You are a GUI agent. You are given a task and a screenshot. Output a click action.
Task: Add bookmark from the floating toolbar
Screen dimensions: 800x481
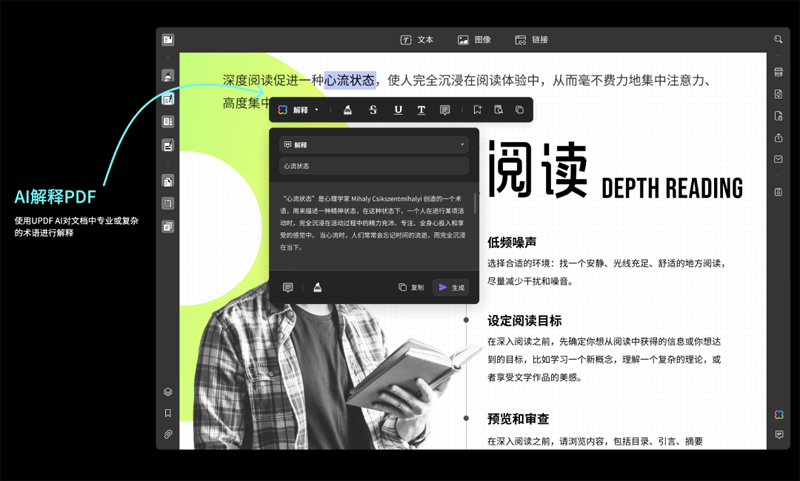pos(477,110)
